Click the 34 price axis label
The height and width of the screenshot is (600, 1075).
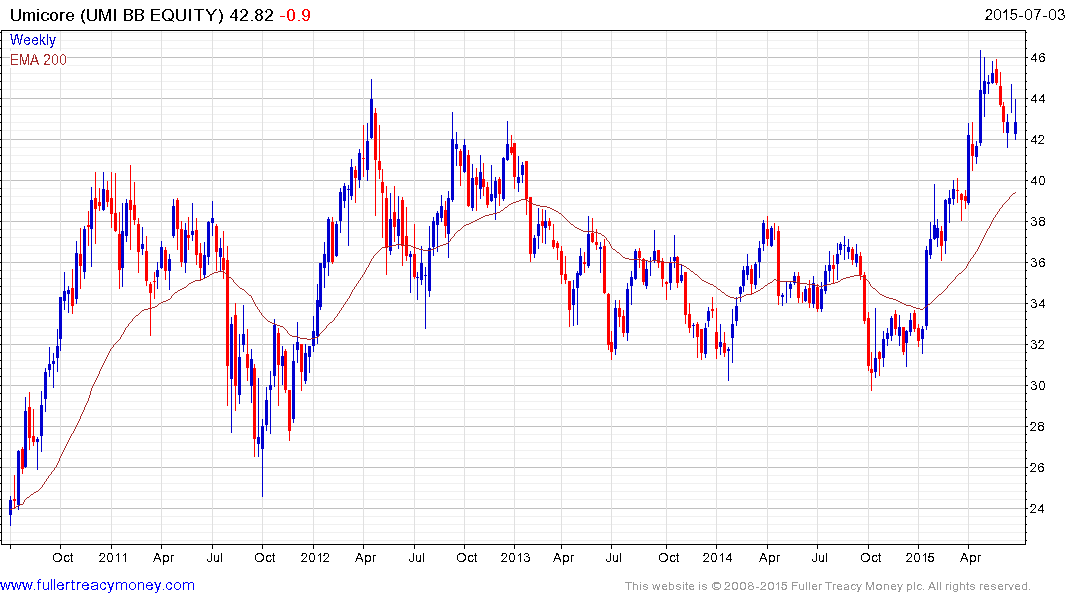pyautogui.click(x=1038, y=304)
